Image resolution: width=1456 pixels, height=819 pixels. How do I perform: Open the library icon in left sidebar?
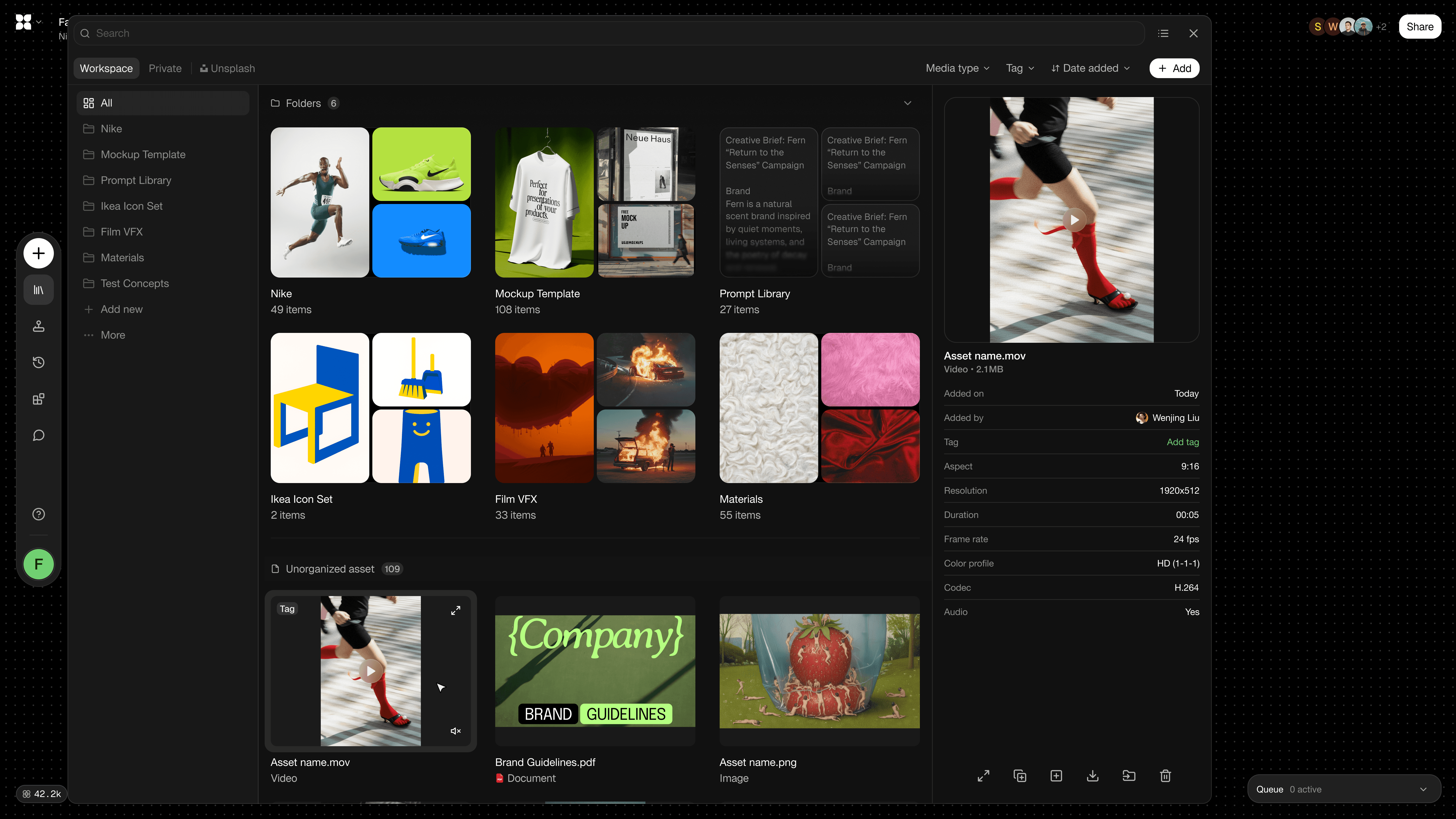[x=38, y=290]
